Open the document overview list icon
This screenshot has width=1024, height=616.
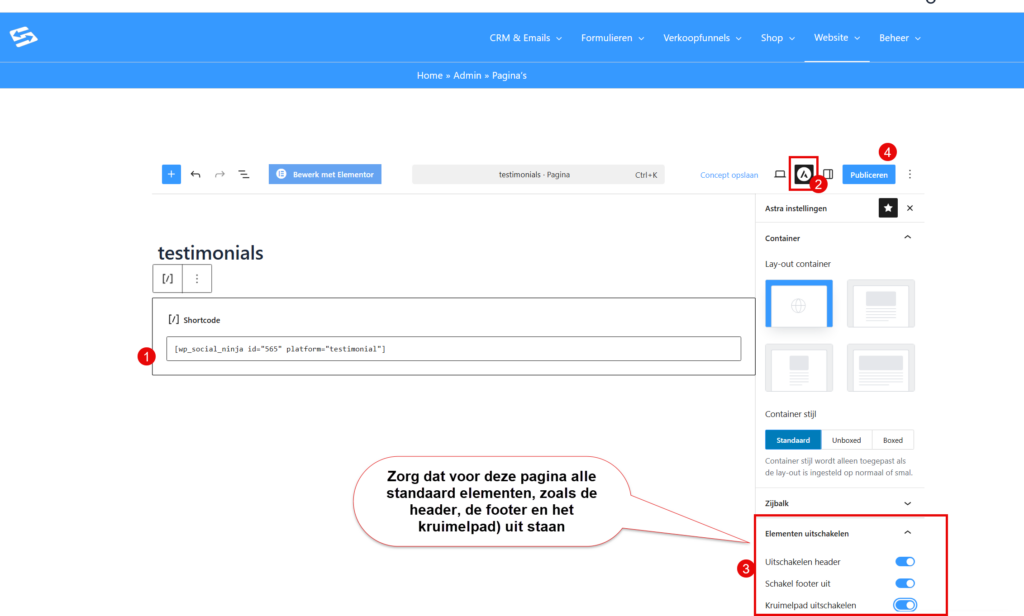[x=244, y=174]
